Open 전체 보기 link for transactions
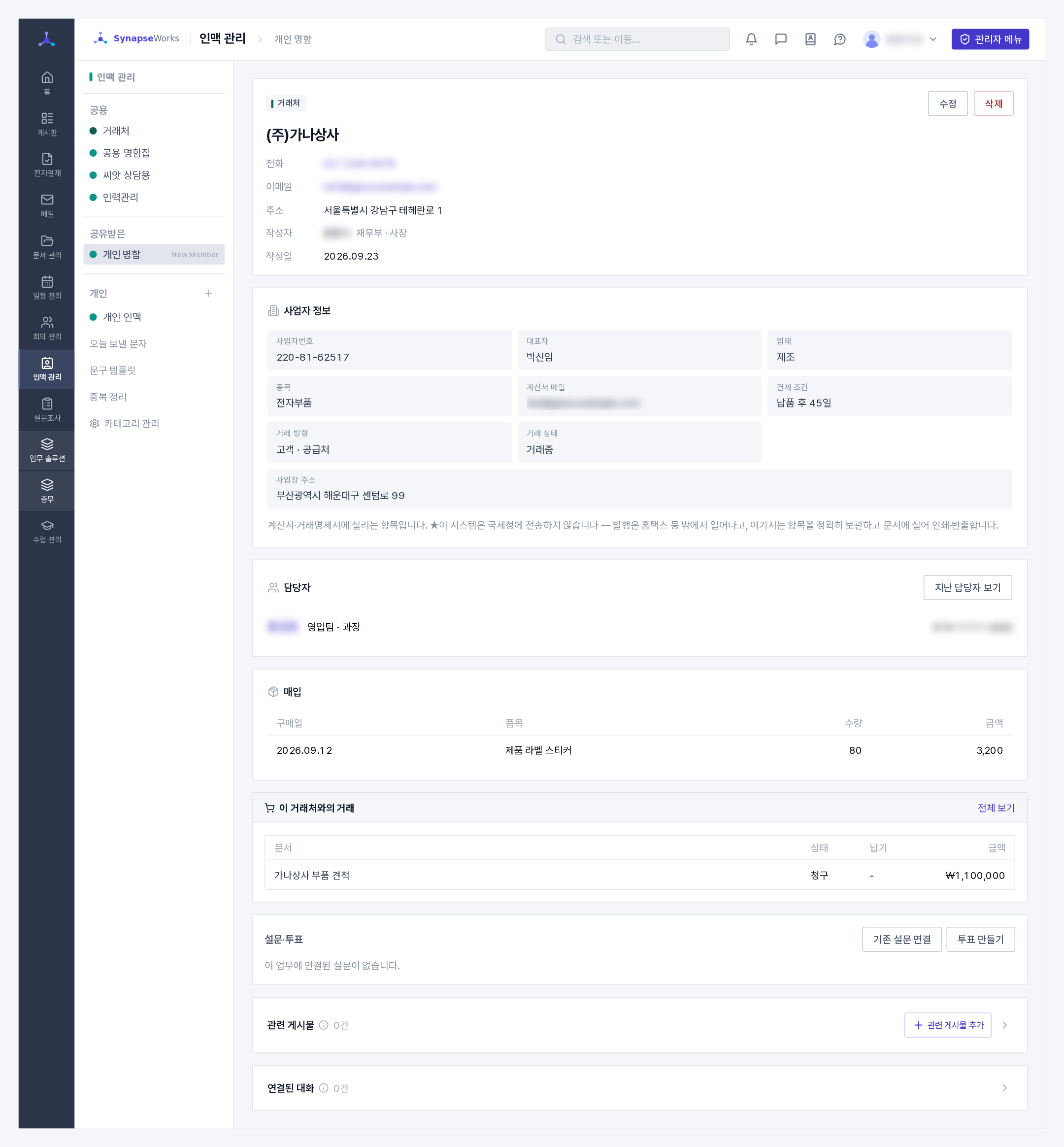 [996, 808]
